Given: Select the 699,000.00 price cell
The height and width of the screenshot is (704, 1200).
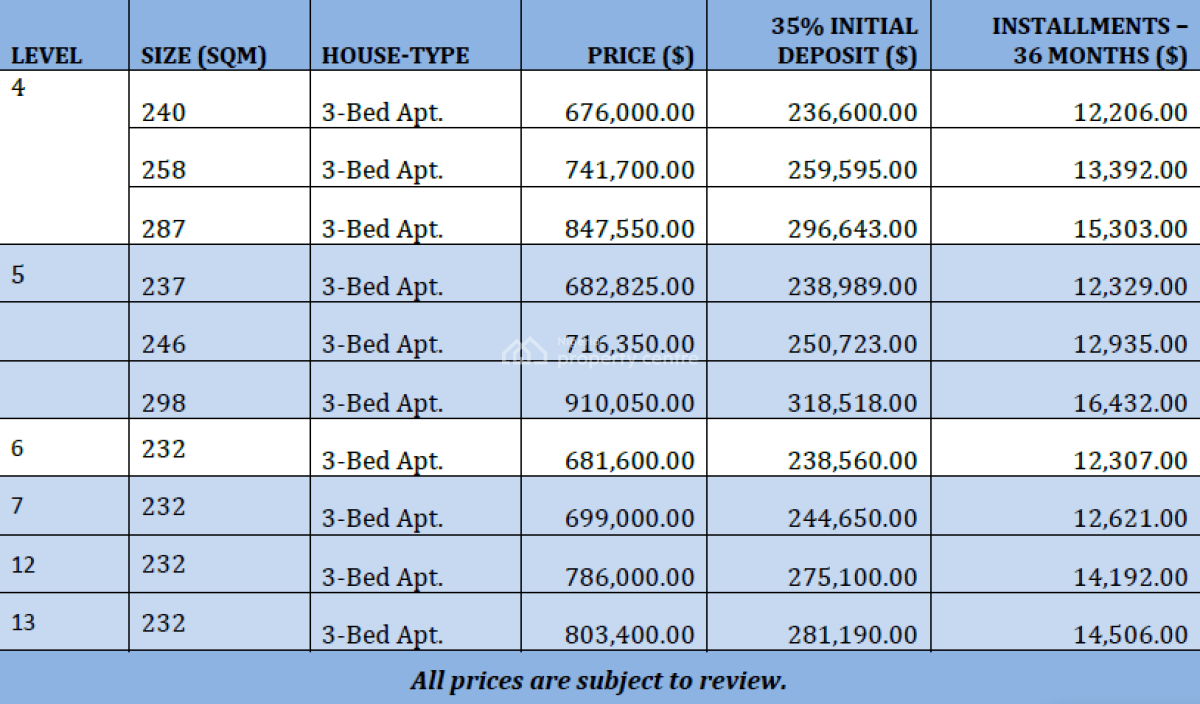Looking at the screenshot, I should click(x=629, y=518).
